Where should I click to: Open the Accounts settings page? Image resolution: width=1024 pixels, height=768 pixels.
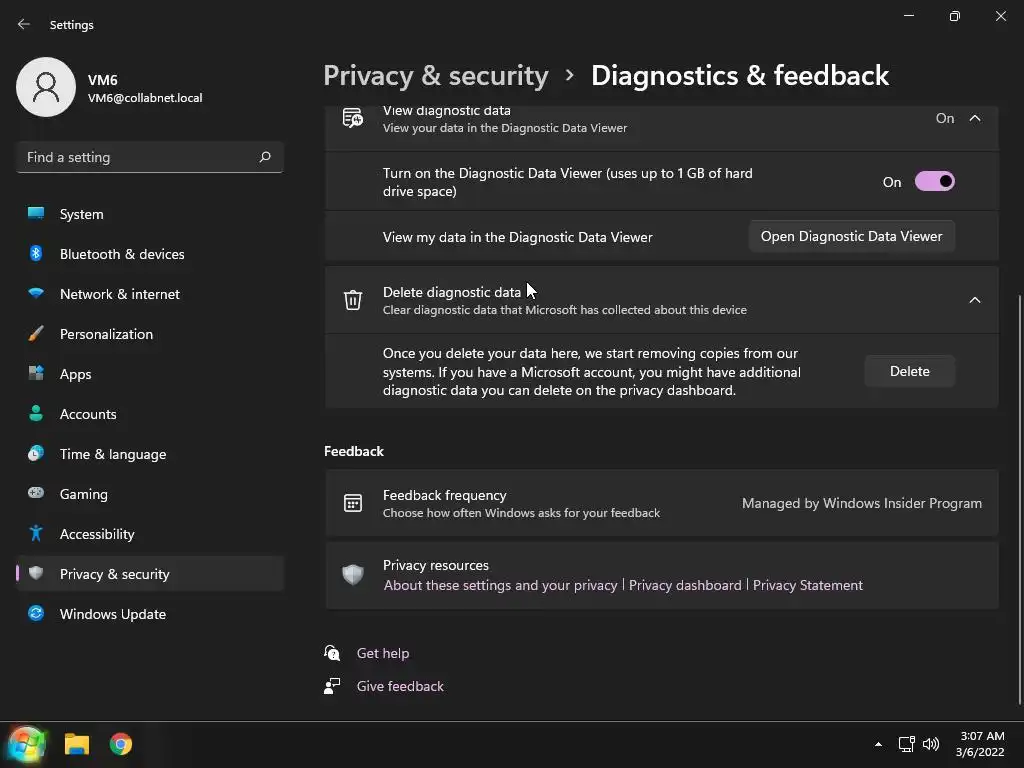[x=88, y=414]
